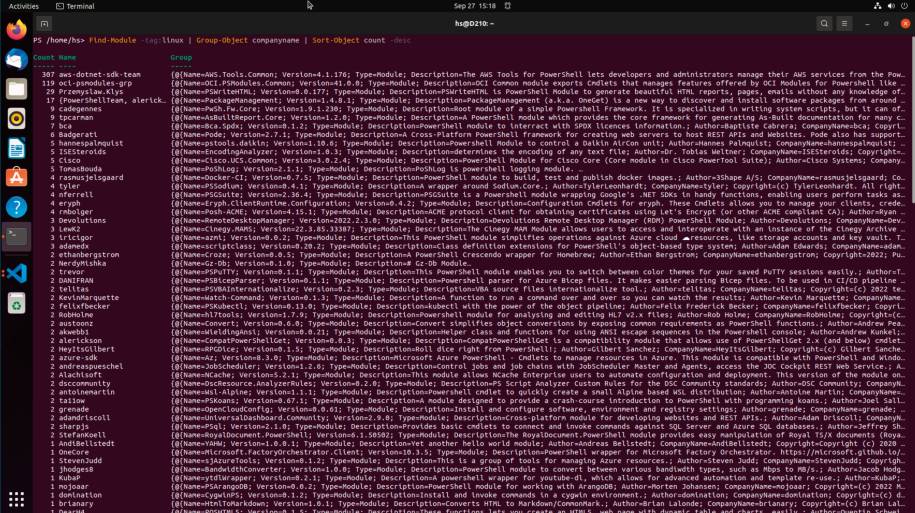Click the Devolutions row name

point(82,221)
